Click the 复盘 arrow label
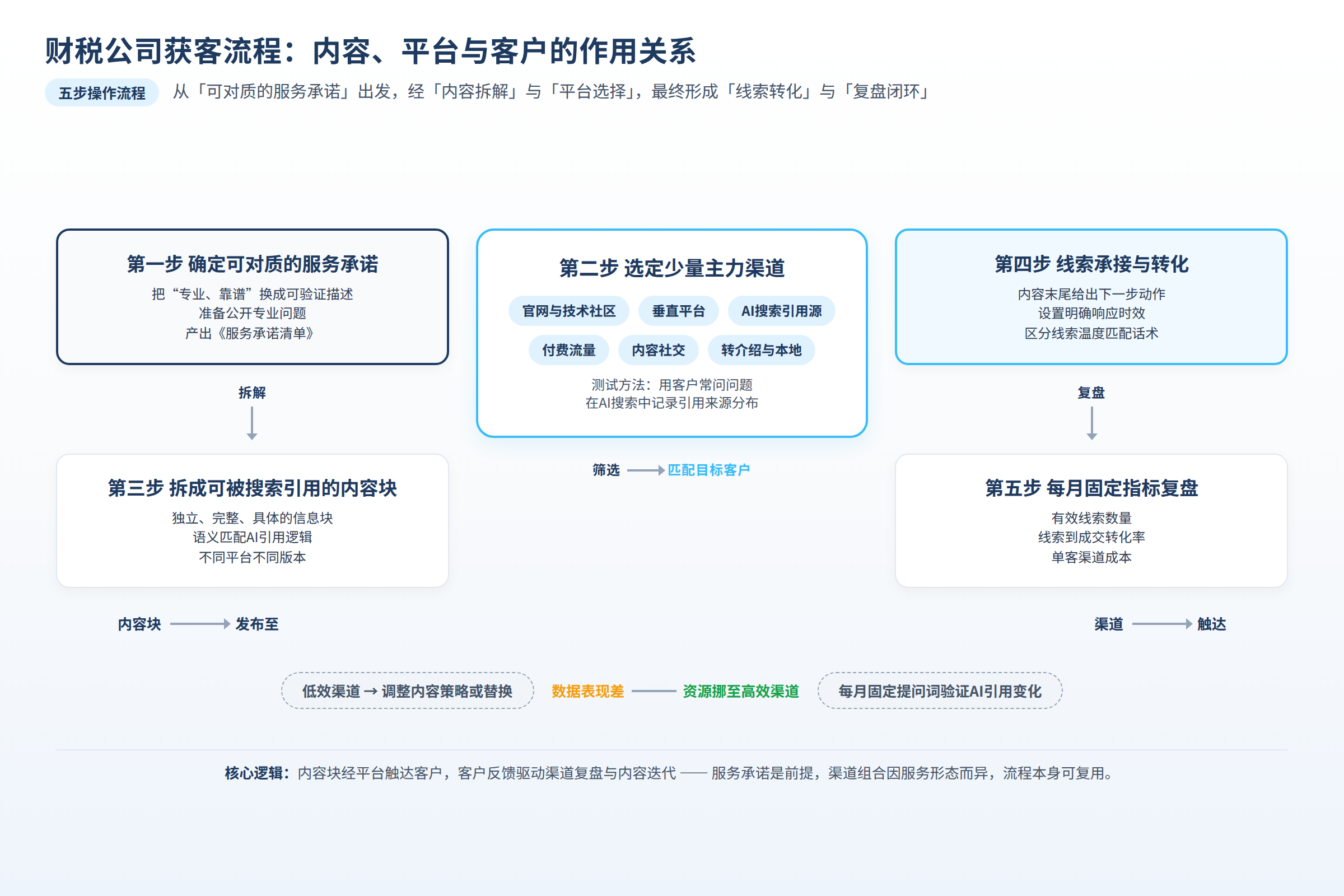 pos(1091,393)
